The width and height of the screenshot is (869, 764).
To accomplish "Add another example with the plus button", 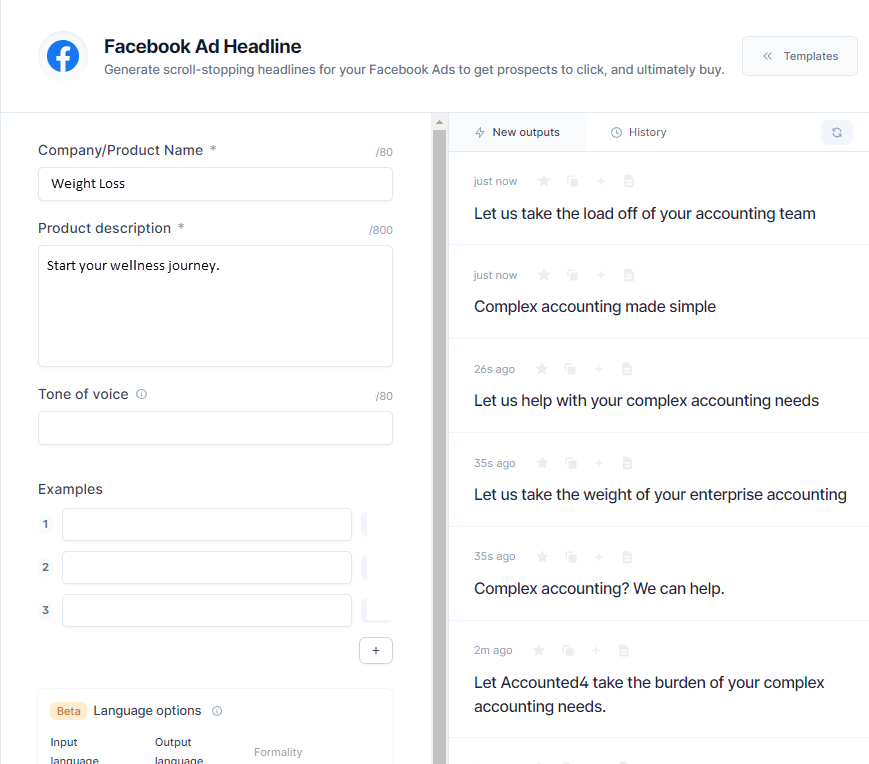I will (376, 650).
